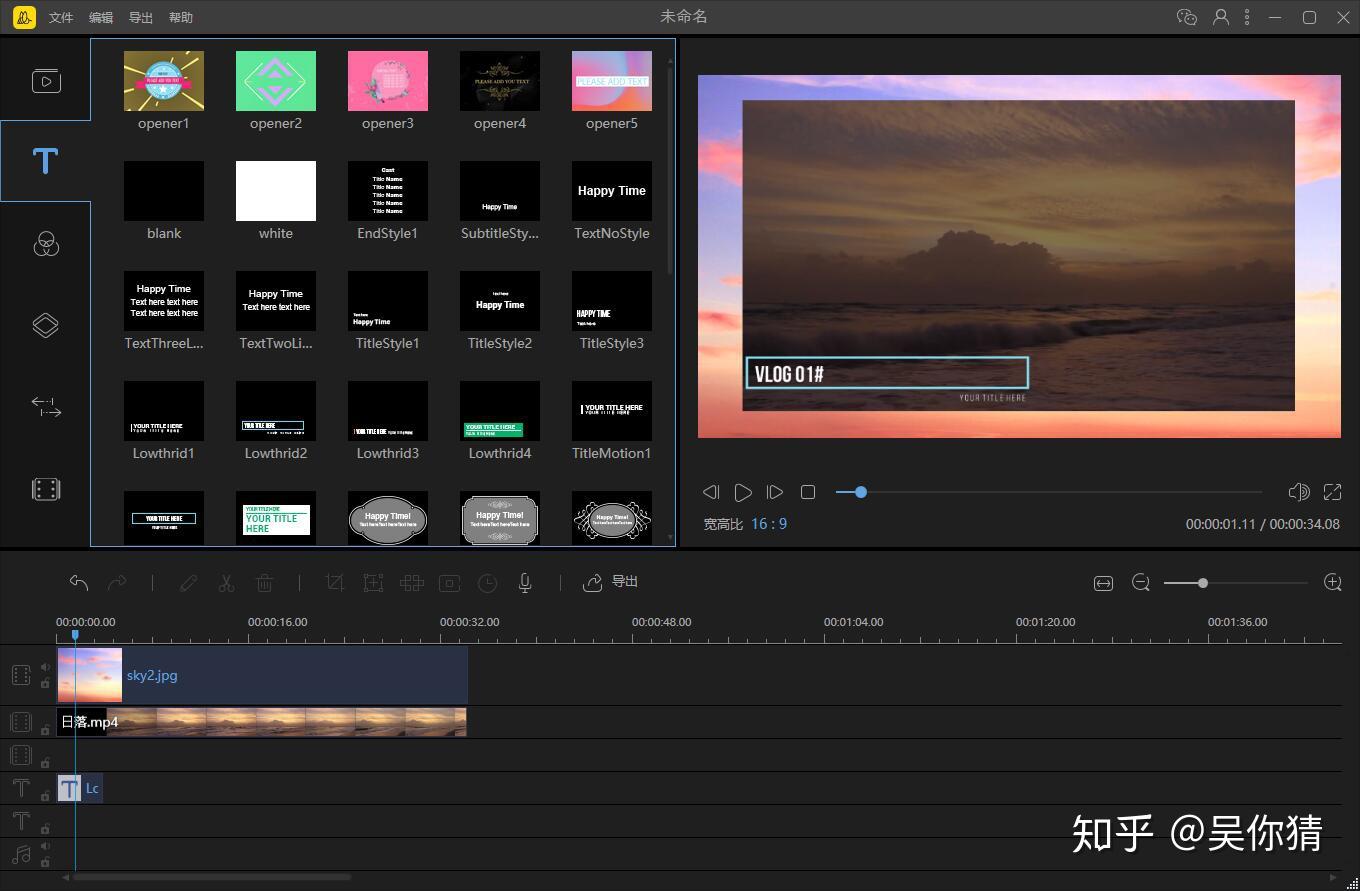1360x891 pixels.
Task: Open the 编辑 menu
Action: (101, 18)
